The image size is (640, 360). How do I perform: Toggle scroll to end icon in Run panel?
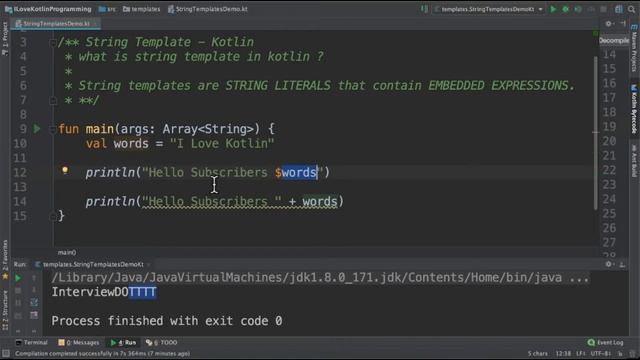click(34, 315)
